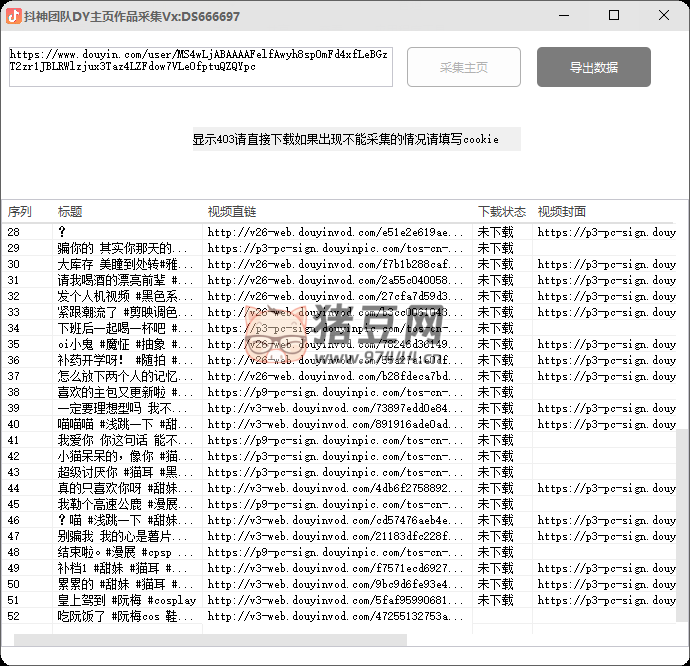Screen dimensions: 690x666
Task: Click video link ending f7b1b288caf
Action: click(335, 264)
